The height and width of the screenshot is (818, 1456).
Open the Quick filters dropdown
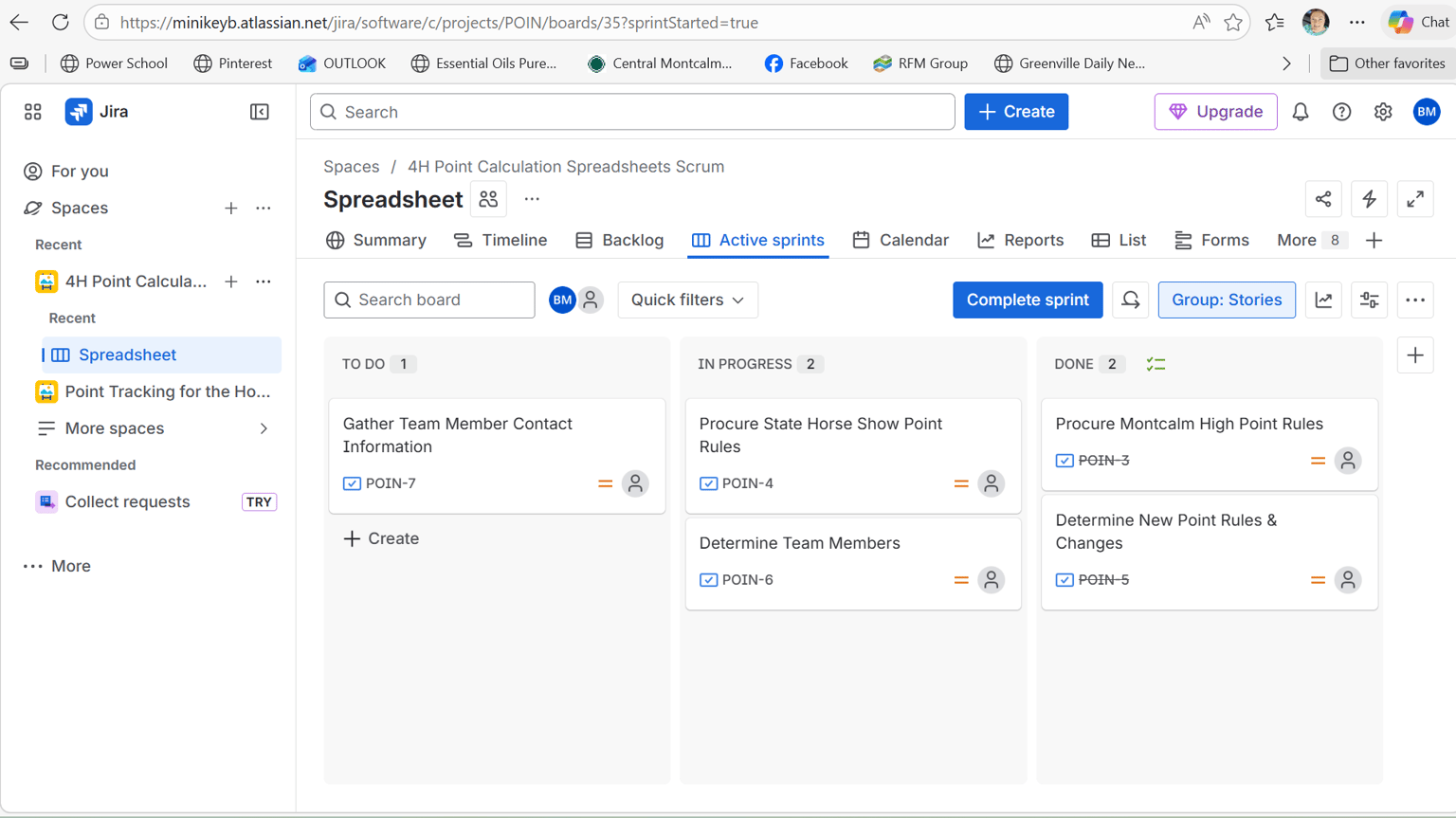coord(687,300)
